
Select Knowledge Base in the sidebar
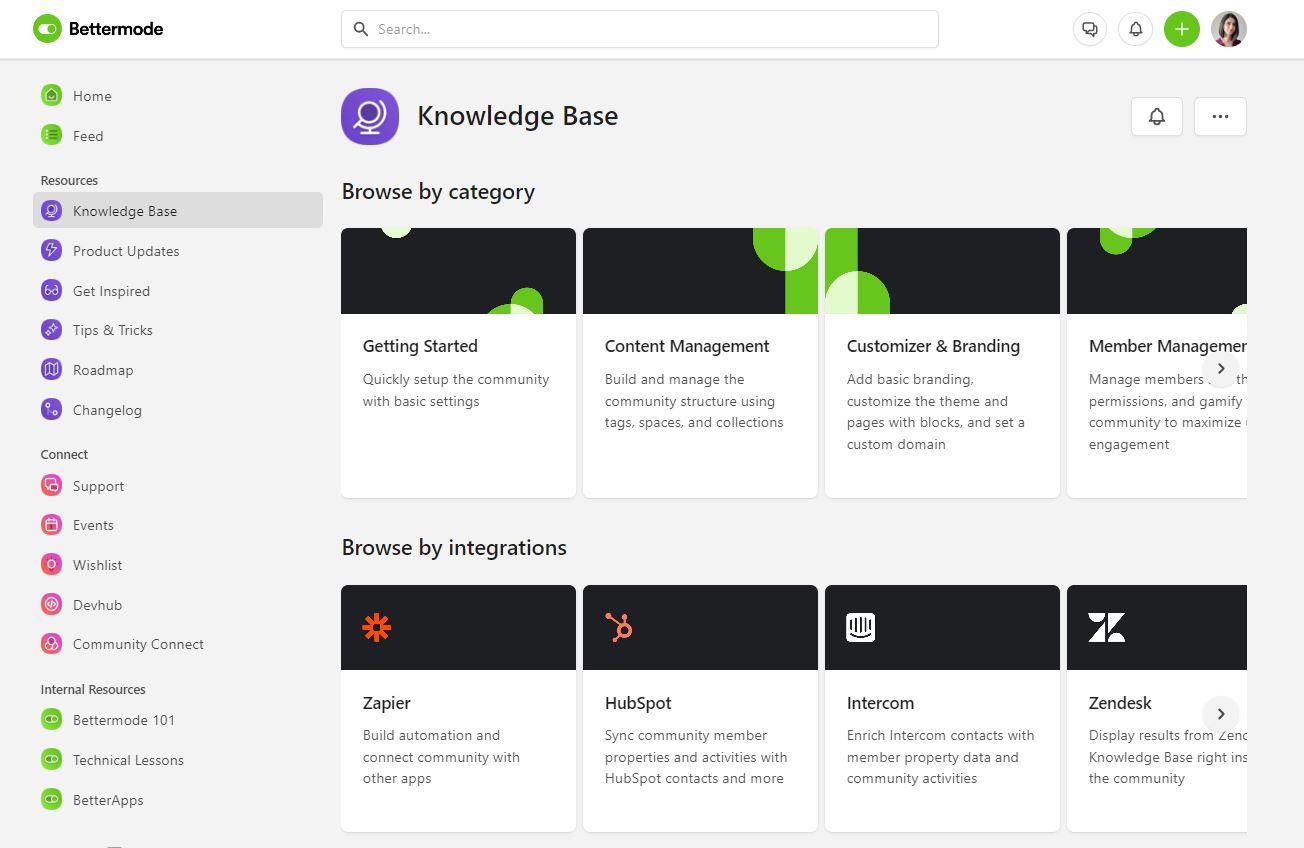(178, 211)
